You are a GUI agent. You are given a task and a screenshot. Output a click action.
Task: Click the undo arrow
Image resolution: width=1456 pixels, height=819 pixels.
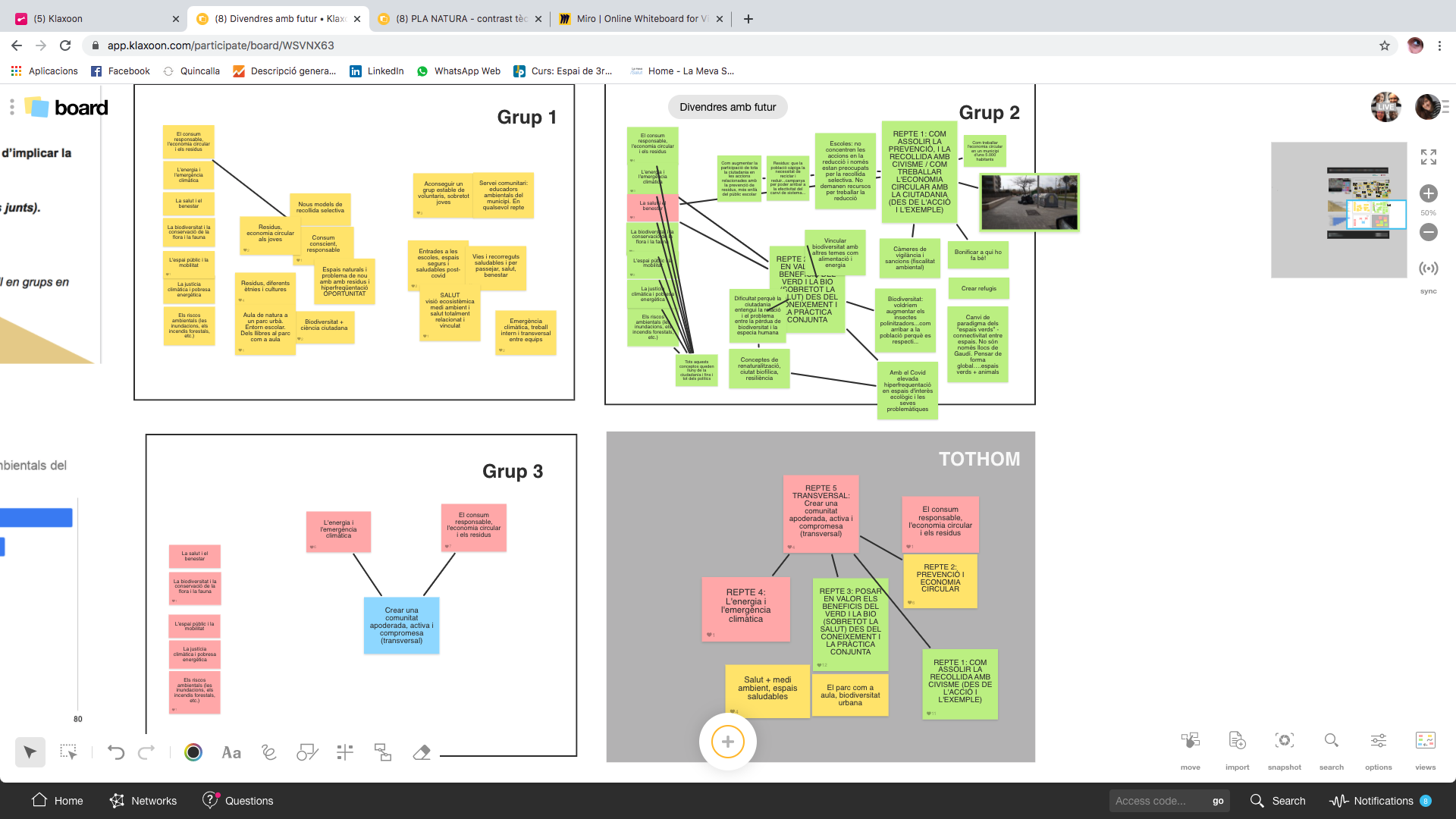[115, 752]
